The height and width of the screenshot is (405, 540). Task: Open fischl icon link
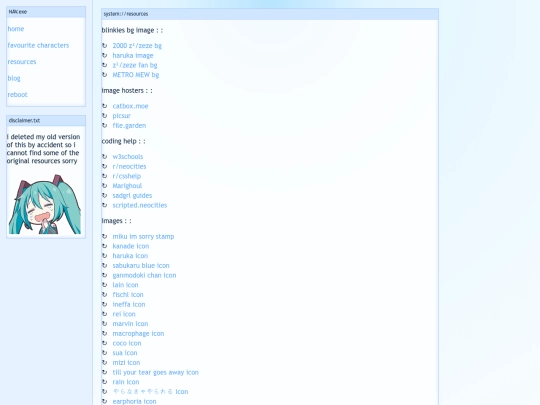[128, 295]
